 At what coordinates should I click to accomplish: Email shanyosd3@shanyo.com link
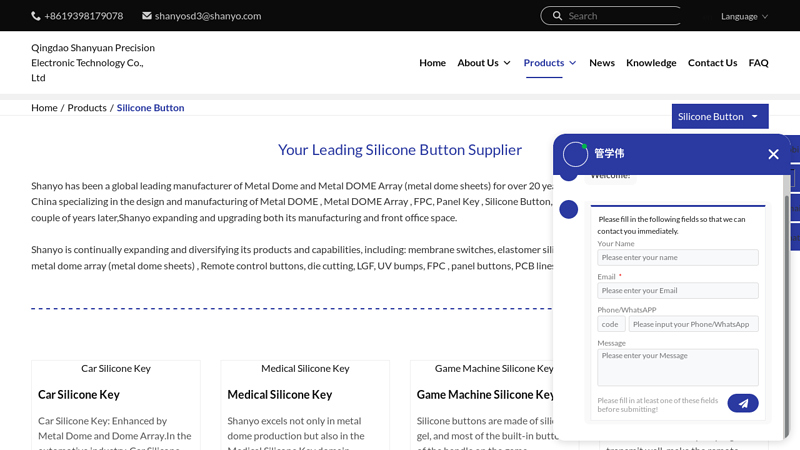coord(208,16)
